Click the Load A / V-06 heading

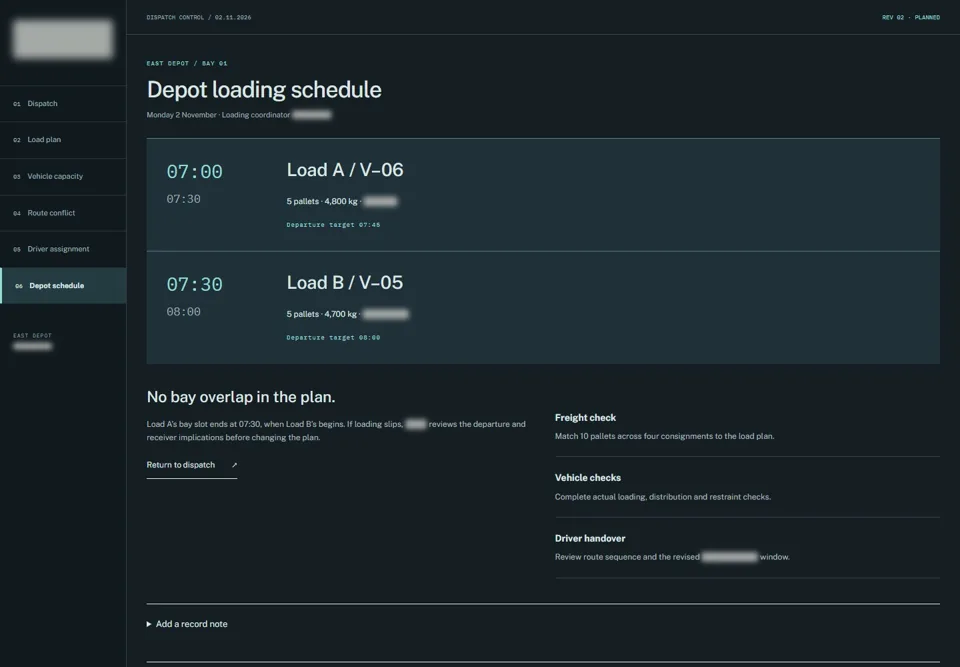345,170
